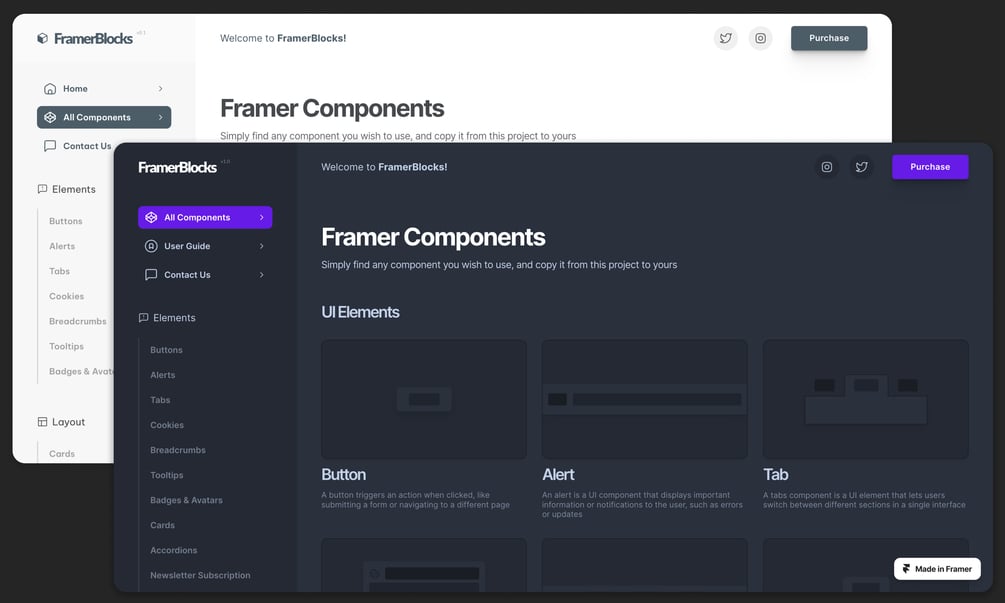Select the Home menu item in the light window
Screen dimensions: 1005x603
click(104, 88)
